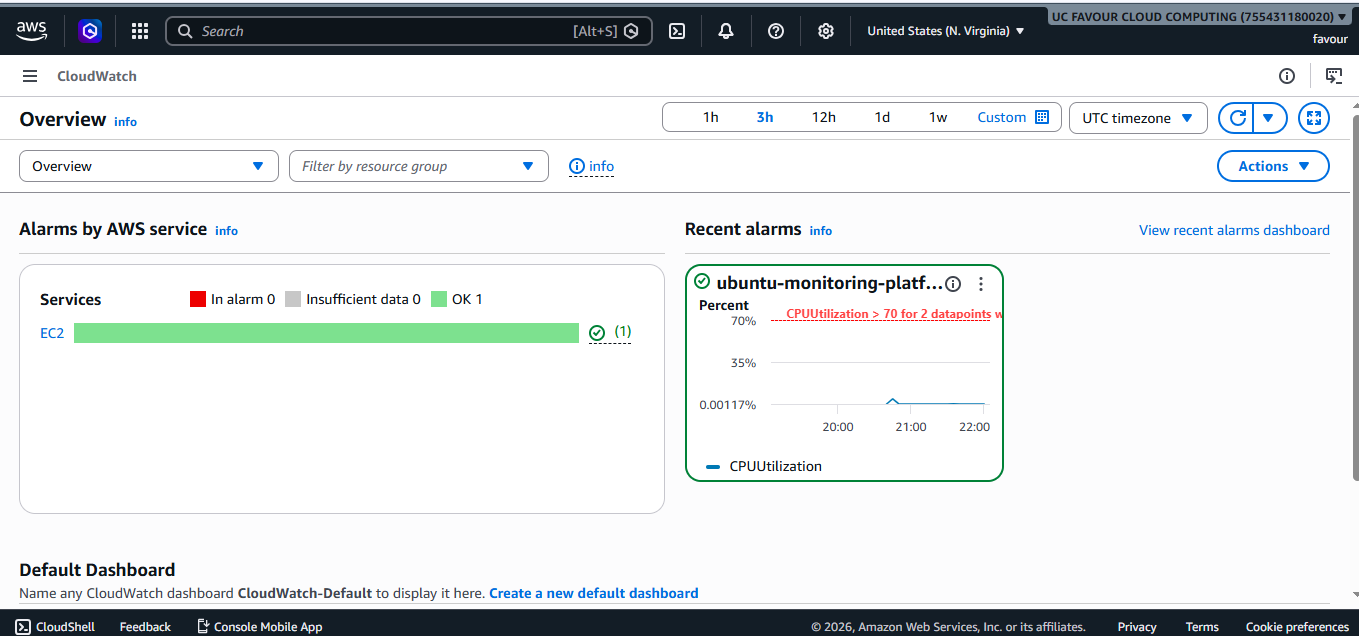Open the Amazon Q purple icon

90,31
